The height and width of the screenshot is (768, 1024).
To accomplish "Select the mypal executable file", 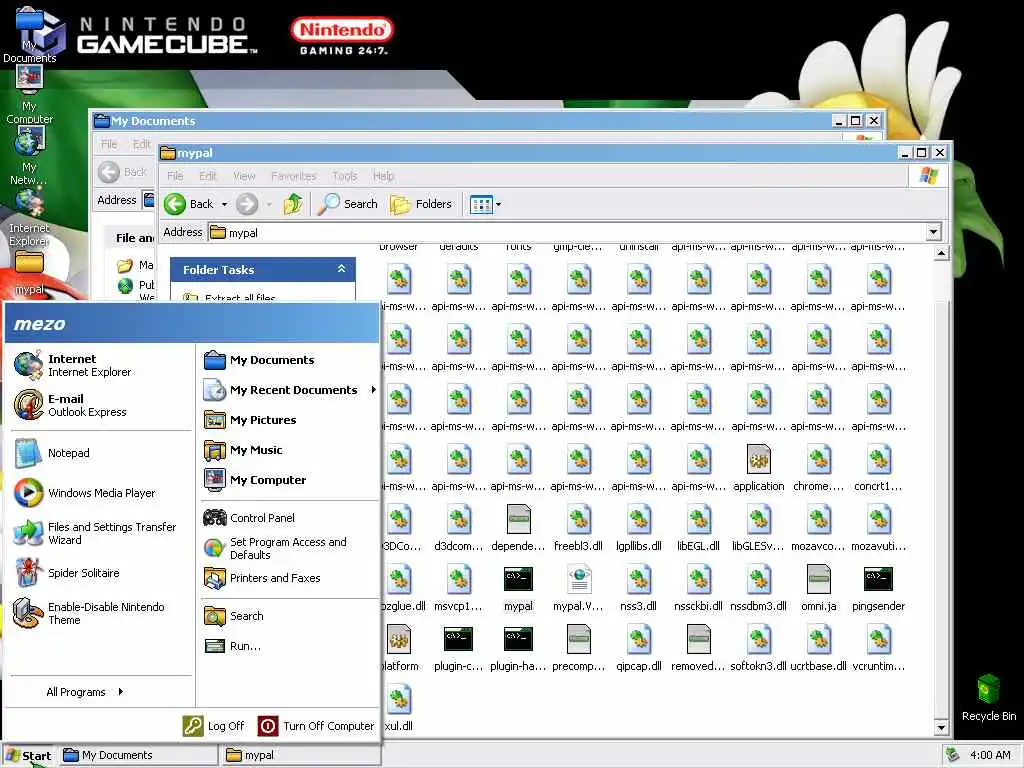I will 519,589.
